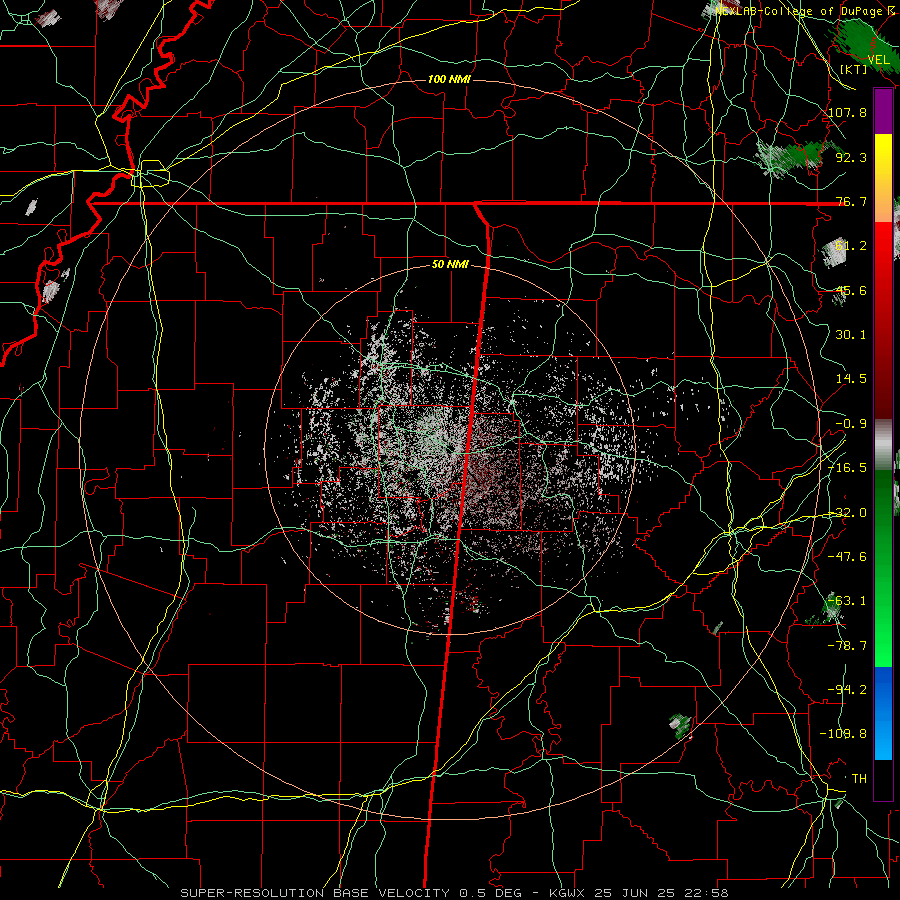The width and height of the screenshot is (900, 900).
Task: Click the -63.1 scale value
Action: [848, 601]
